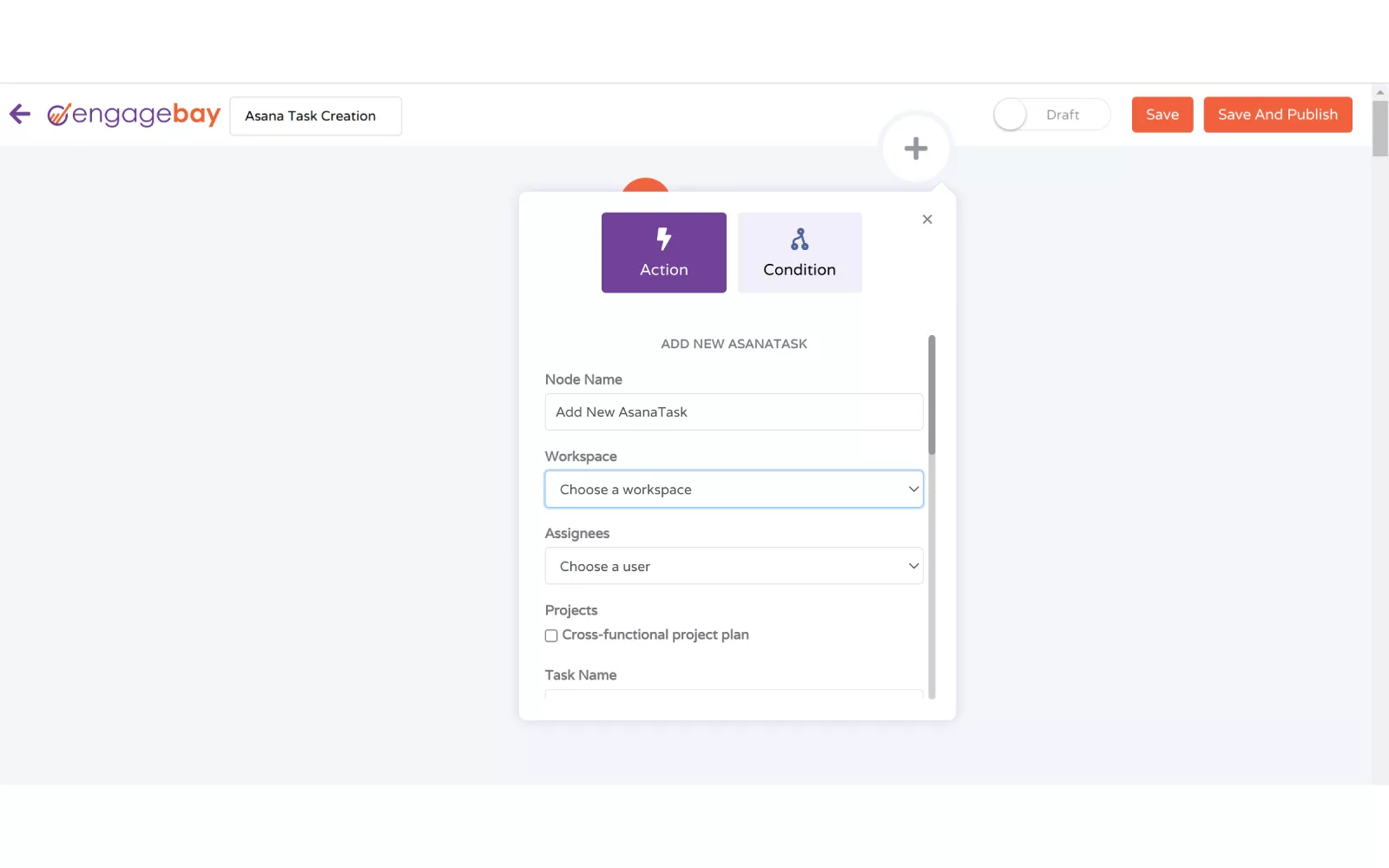
Task: Close the node popup with X
Action: (926, 220)
